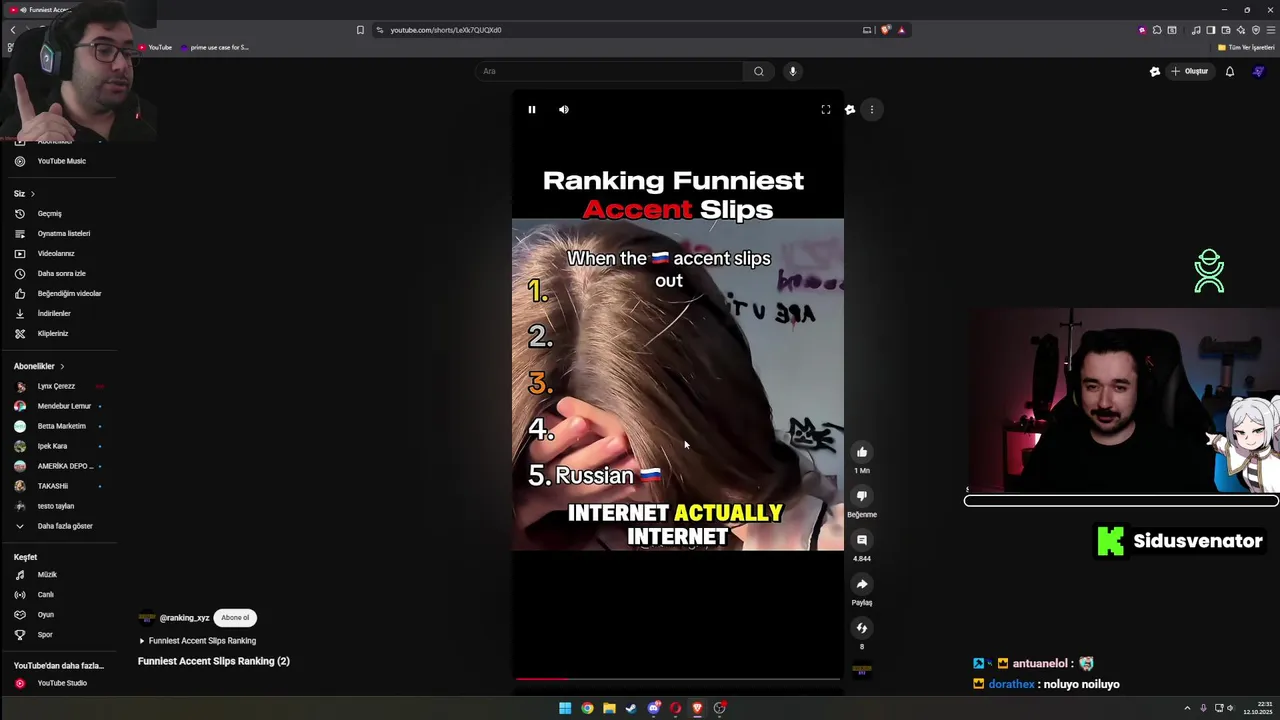The width and height of the screenshot is (1280, 720).
Task: Open Brave Wallet icon in toolbar
Action: (x=1226, y=30)
